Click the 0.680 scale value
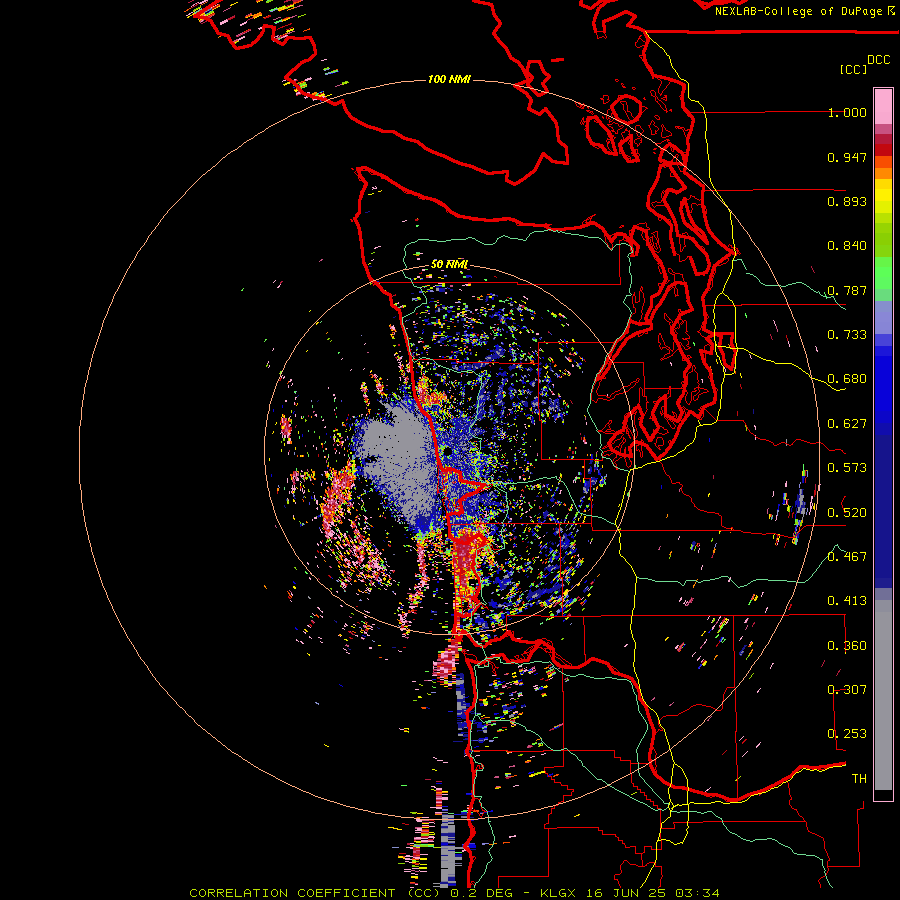Screen dimensions: 900x900 coord(847,379)
